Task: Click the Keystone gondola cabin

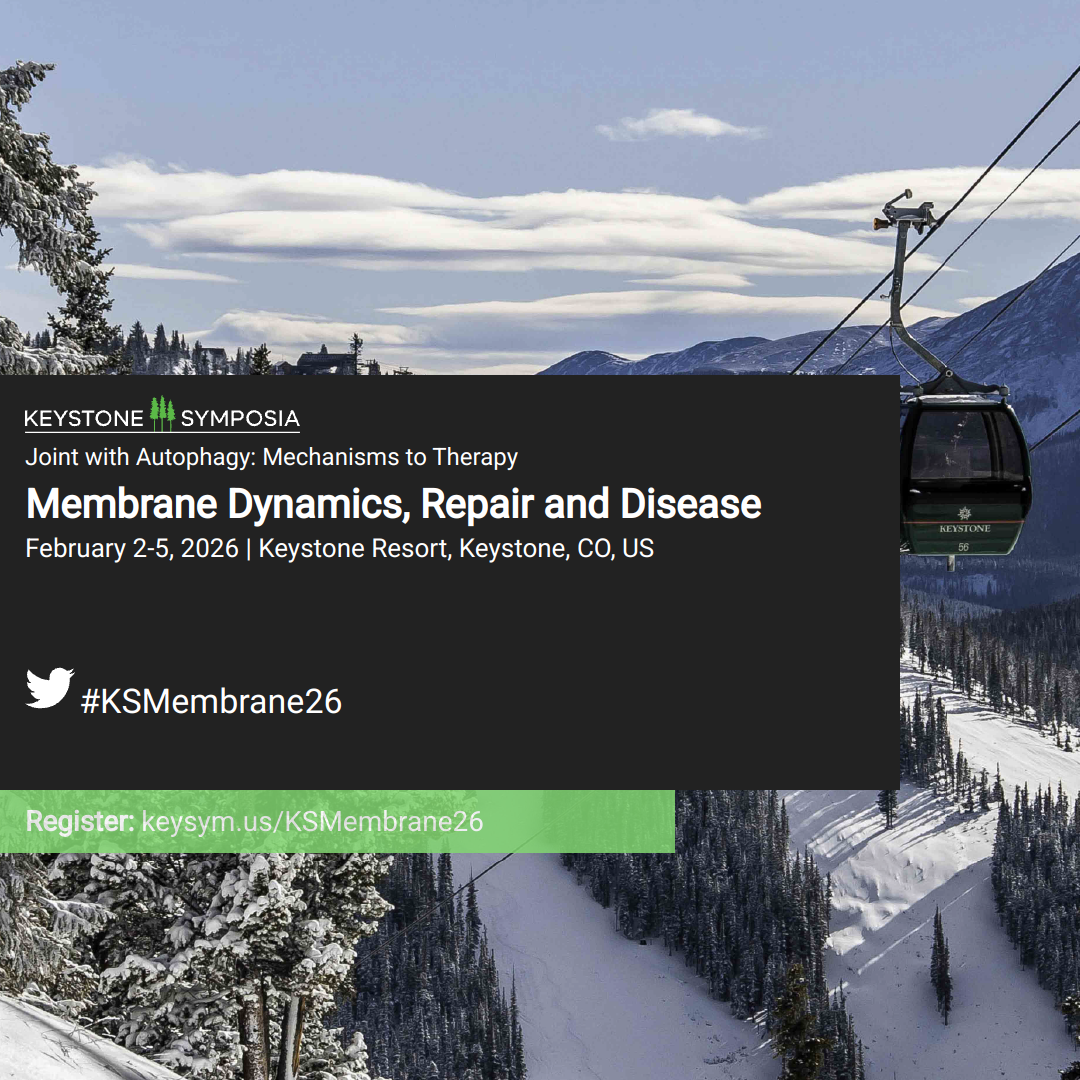Action: pos(964,477)
